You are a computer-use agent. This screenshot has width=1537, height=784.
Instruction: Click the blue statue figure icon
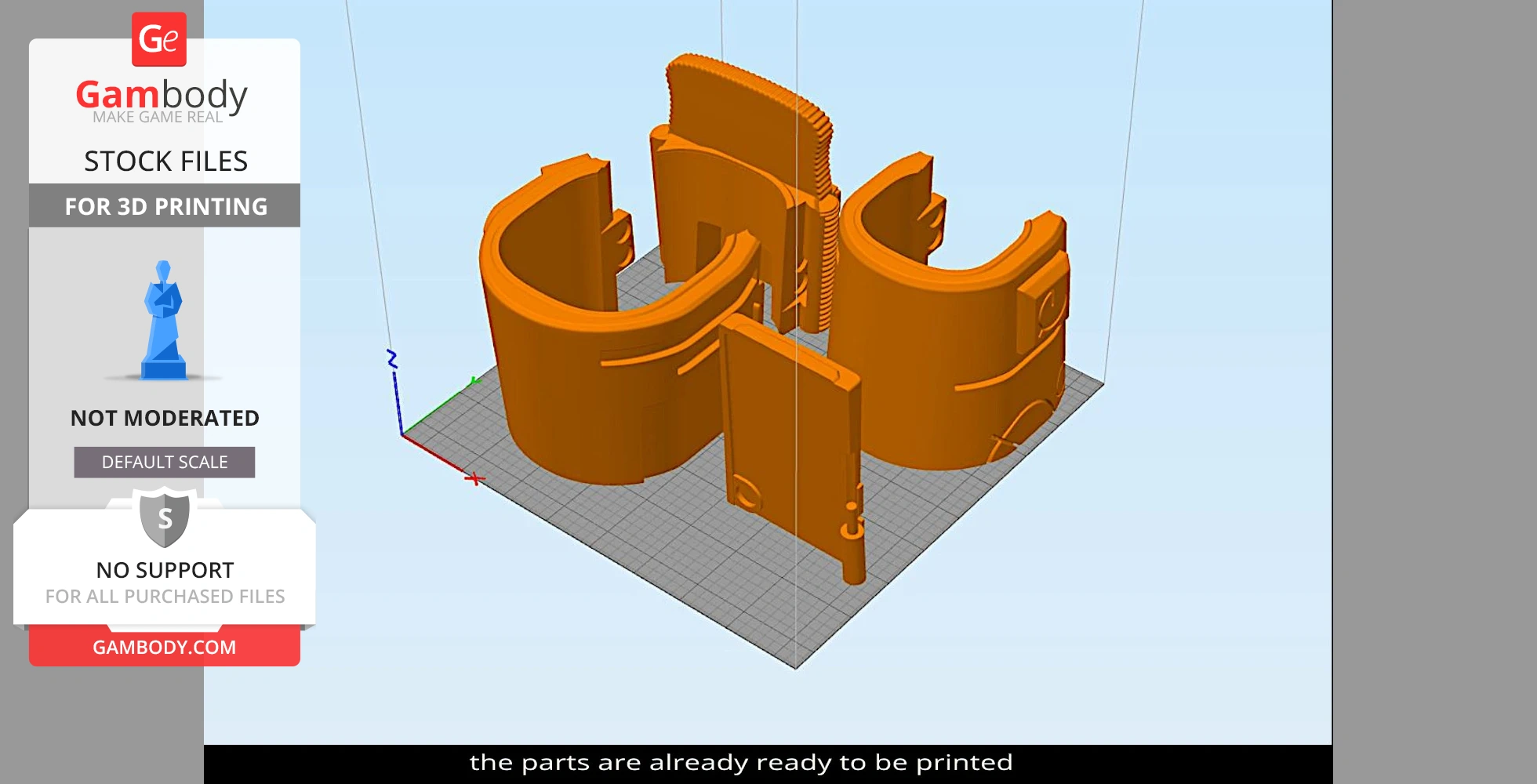[163, 321]
